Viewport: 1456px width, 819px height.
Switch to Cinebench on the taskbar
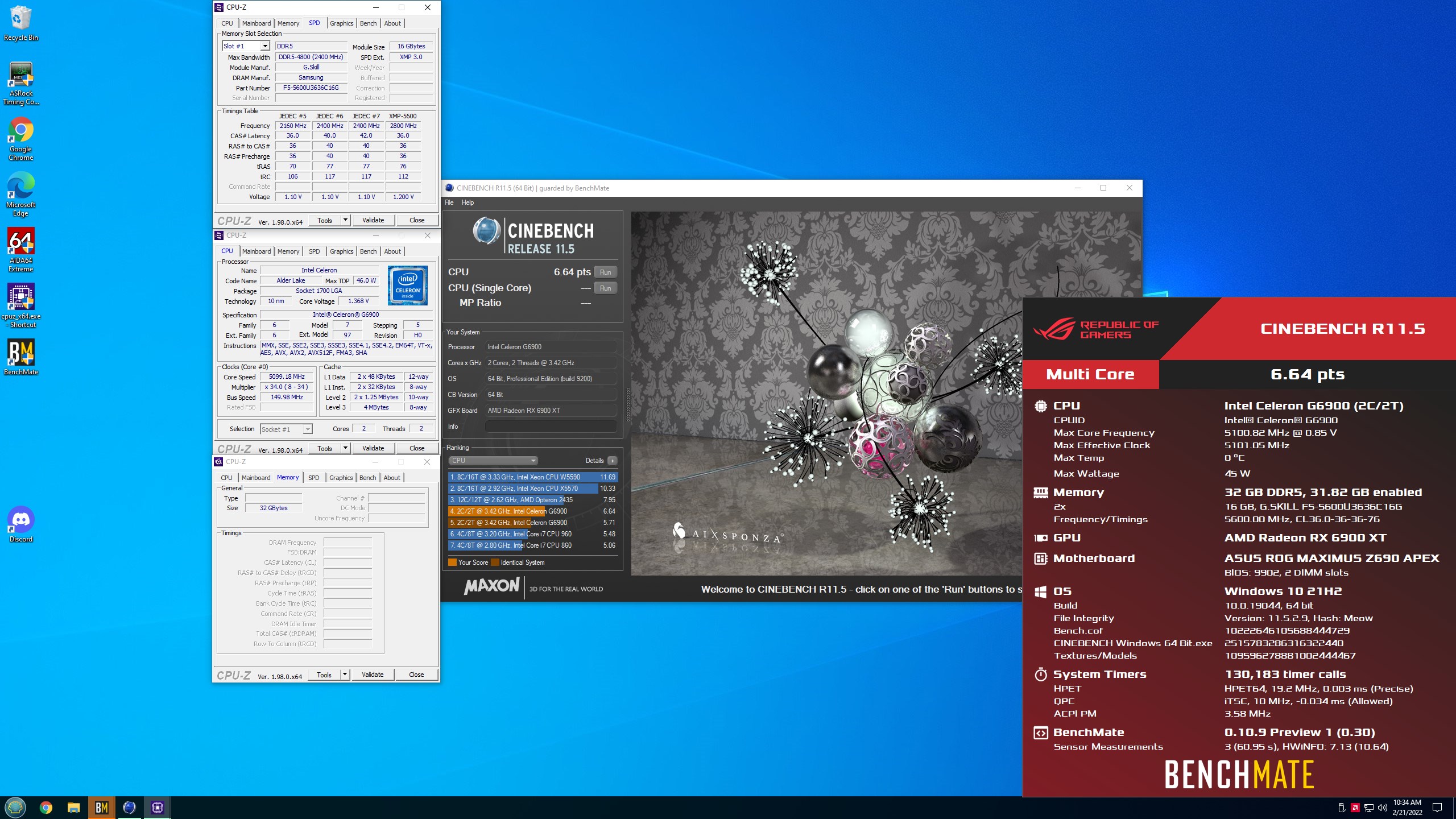click(x=129, y=807)
